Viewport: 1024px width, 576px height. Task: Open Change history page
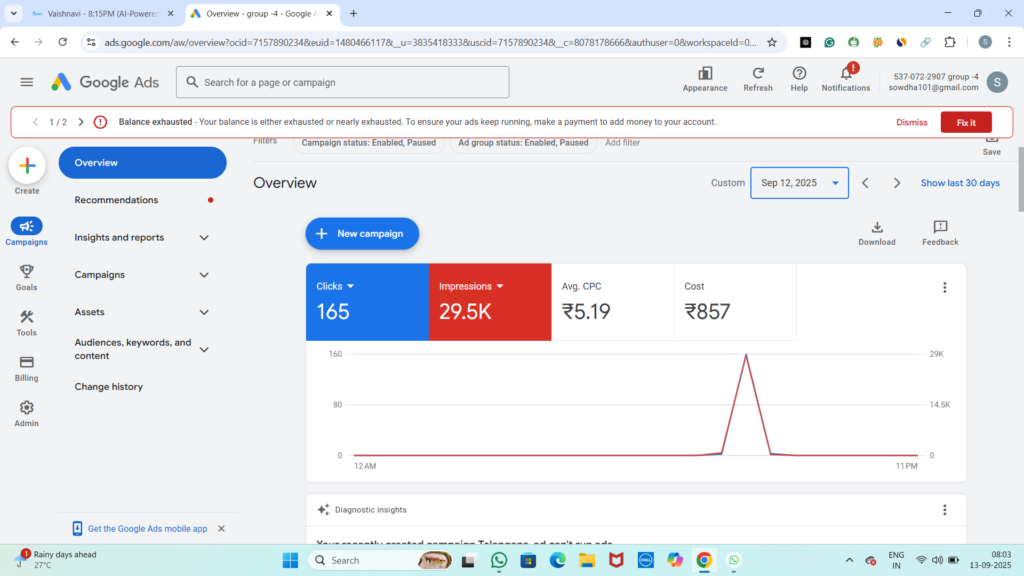point(108,387)
